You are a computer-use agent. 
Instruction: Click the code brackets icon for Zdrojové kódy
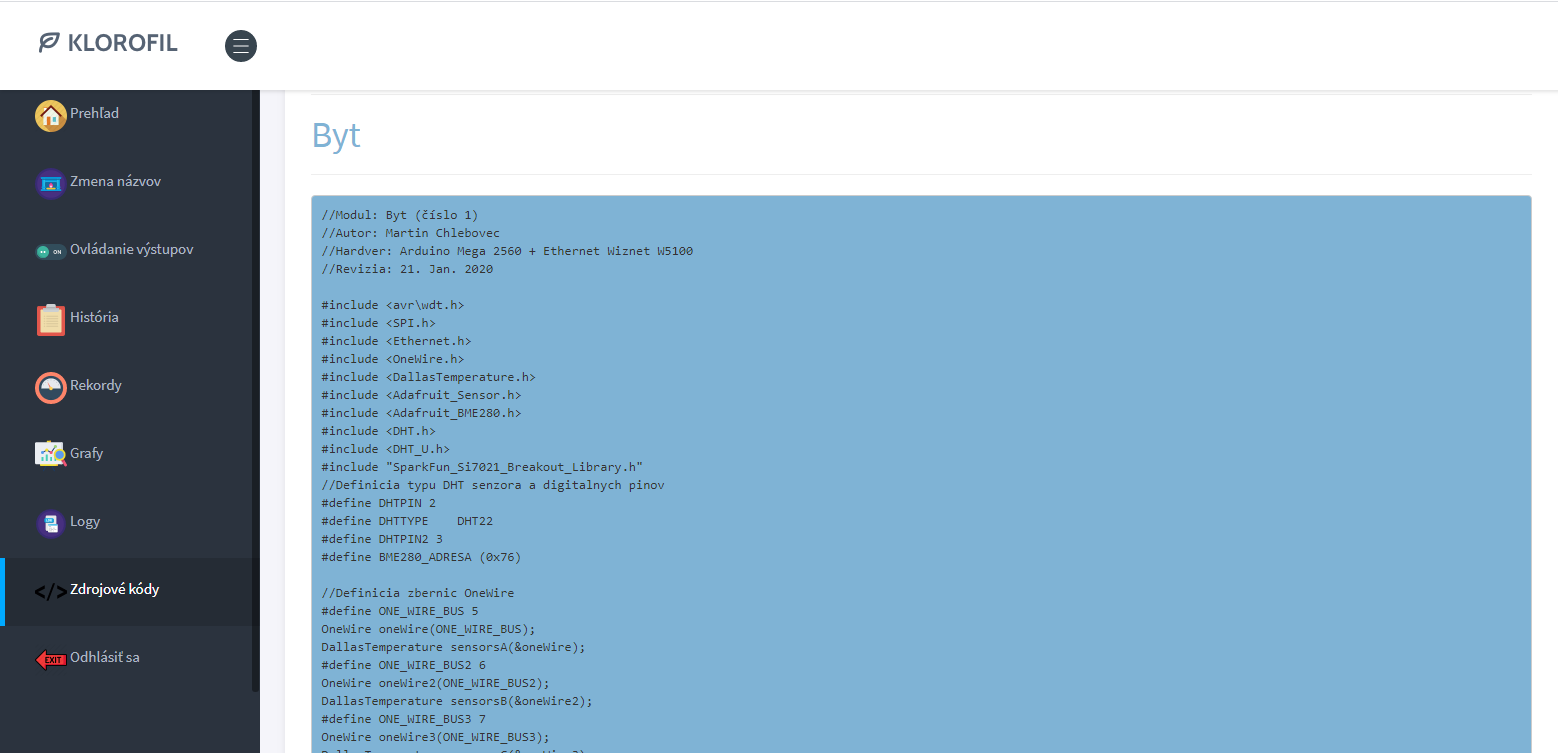pos(51,592)
